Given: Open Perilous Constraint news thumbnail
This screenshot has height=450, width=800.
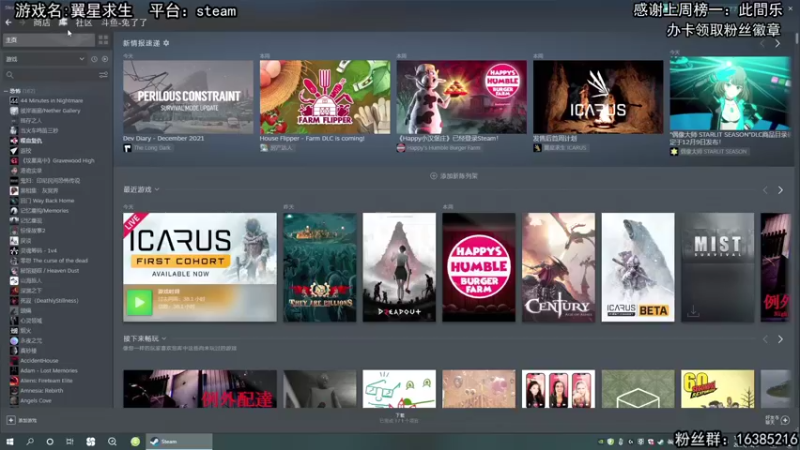Looking at the screenshot, I should click(x=188, y=97).
